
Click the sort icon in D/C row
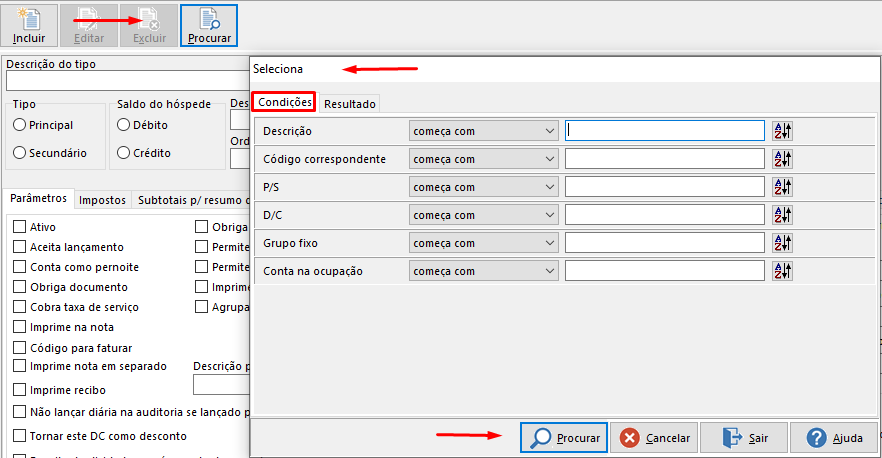pos(782,215)
